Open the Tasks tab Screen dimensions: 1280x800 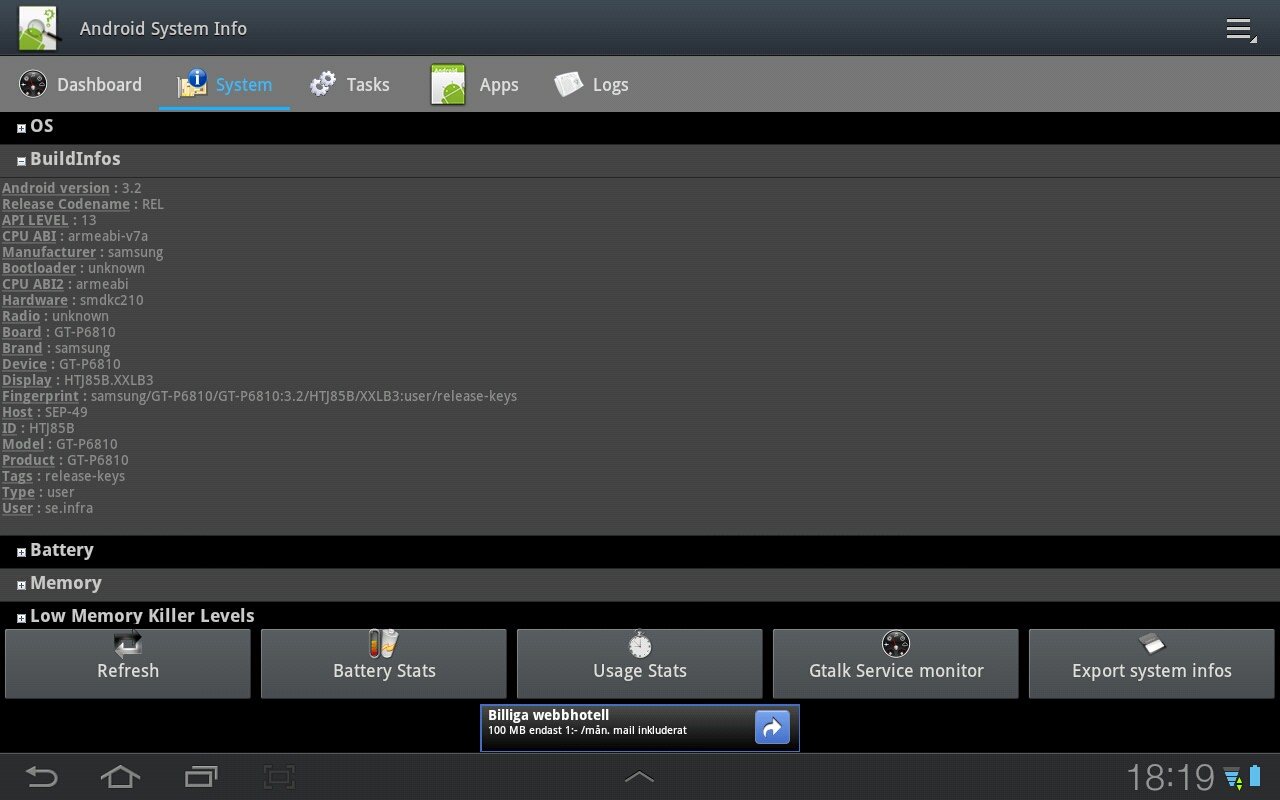click(349, 85)
